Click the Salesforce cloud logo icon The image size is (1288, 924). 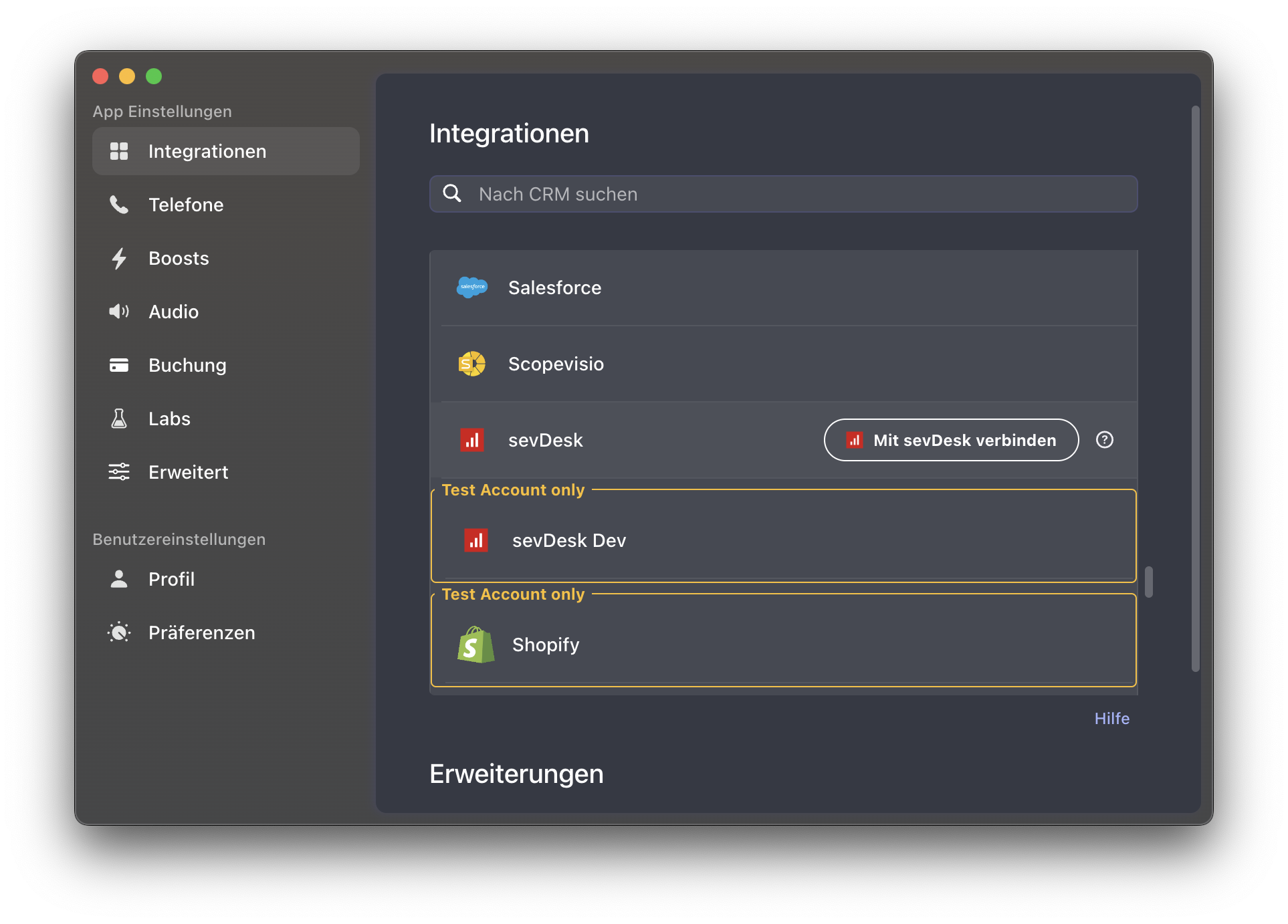[x=472, y=287]
